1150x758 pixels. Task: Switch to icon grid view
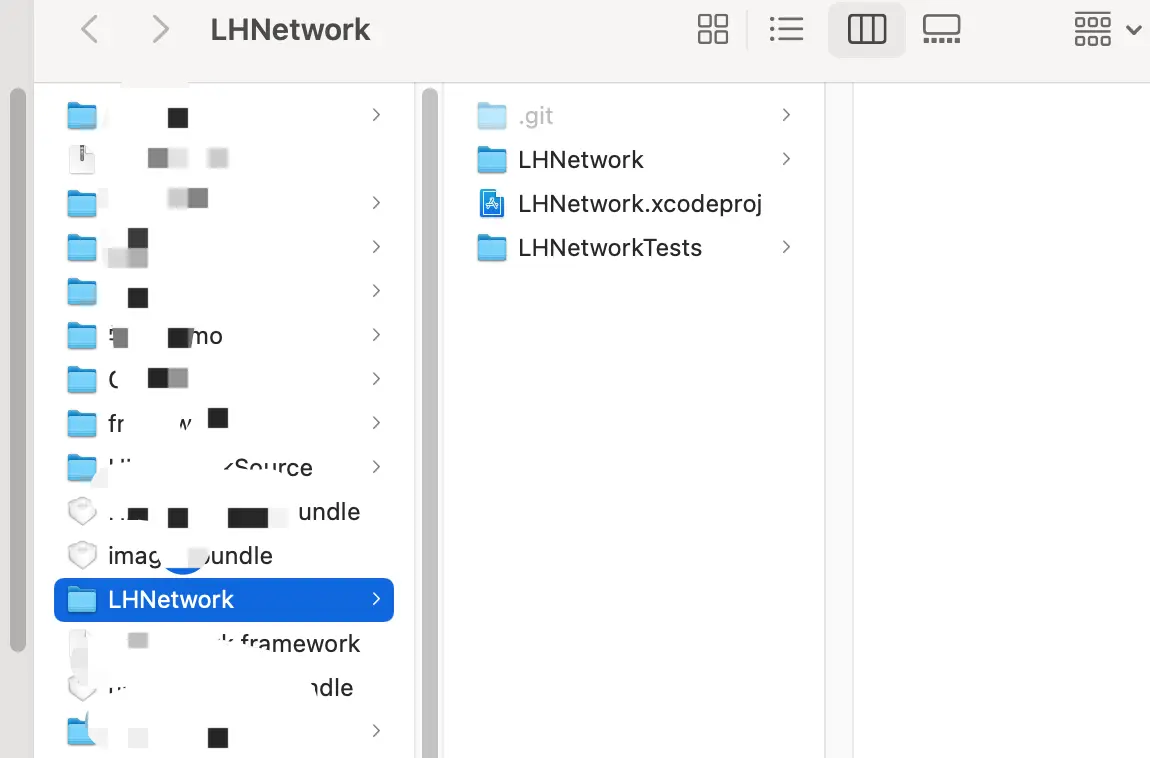(x=713, y=30)
